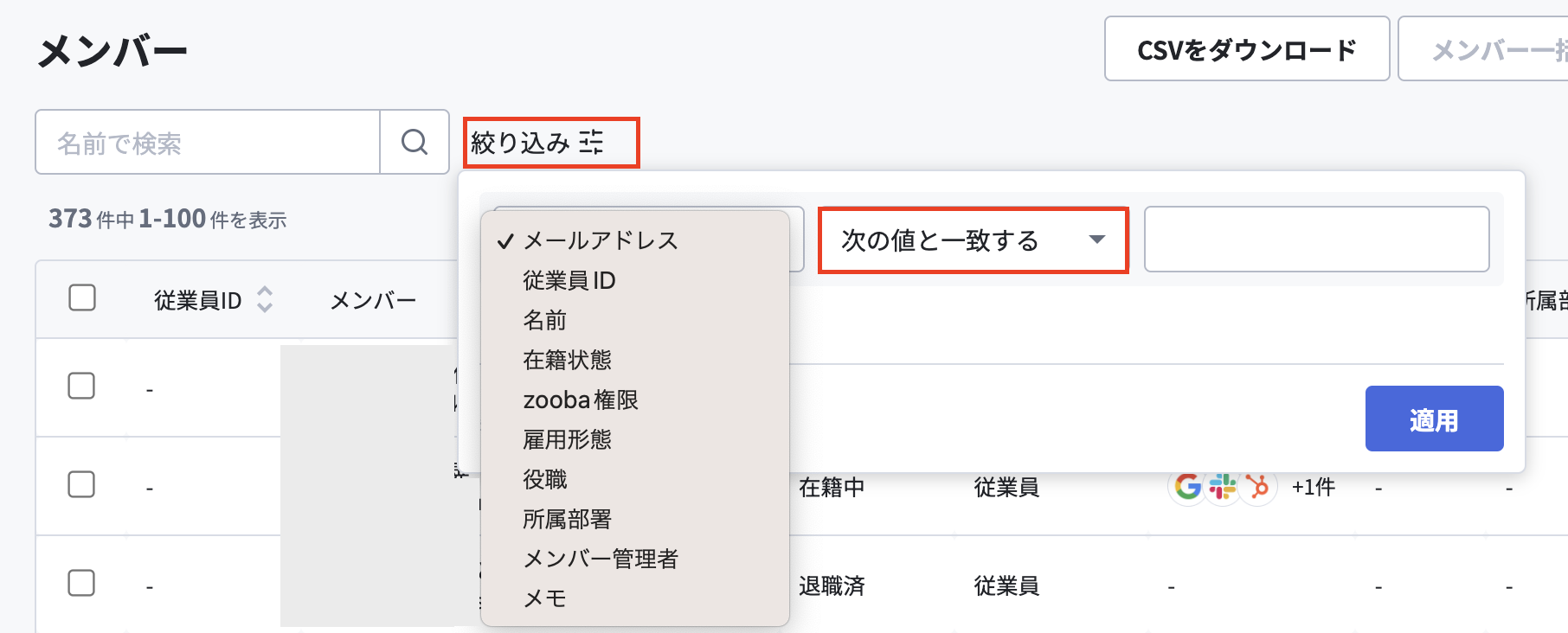Select 雇用形態 option
This screenshot has height=633, width=1568.
(x=568, y=439)
